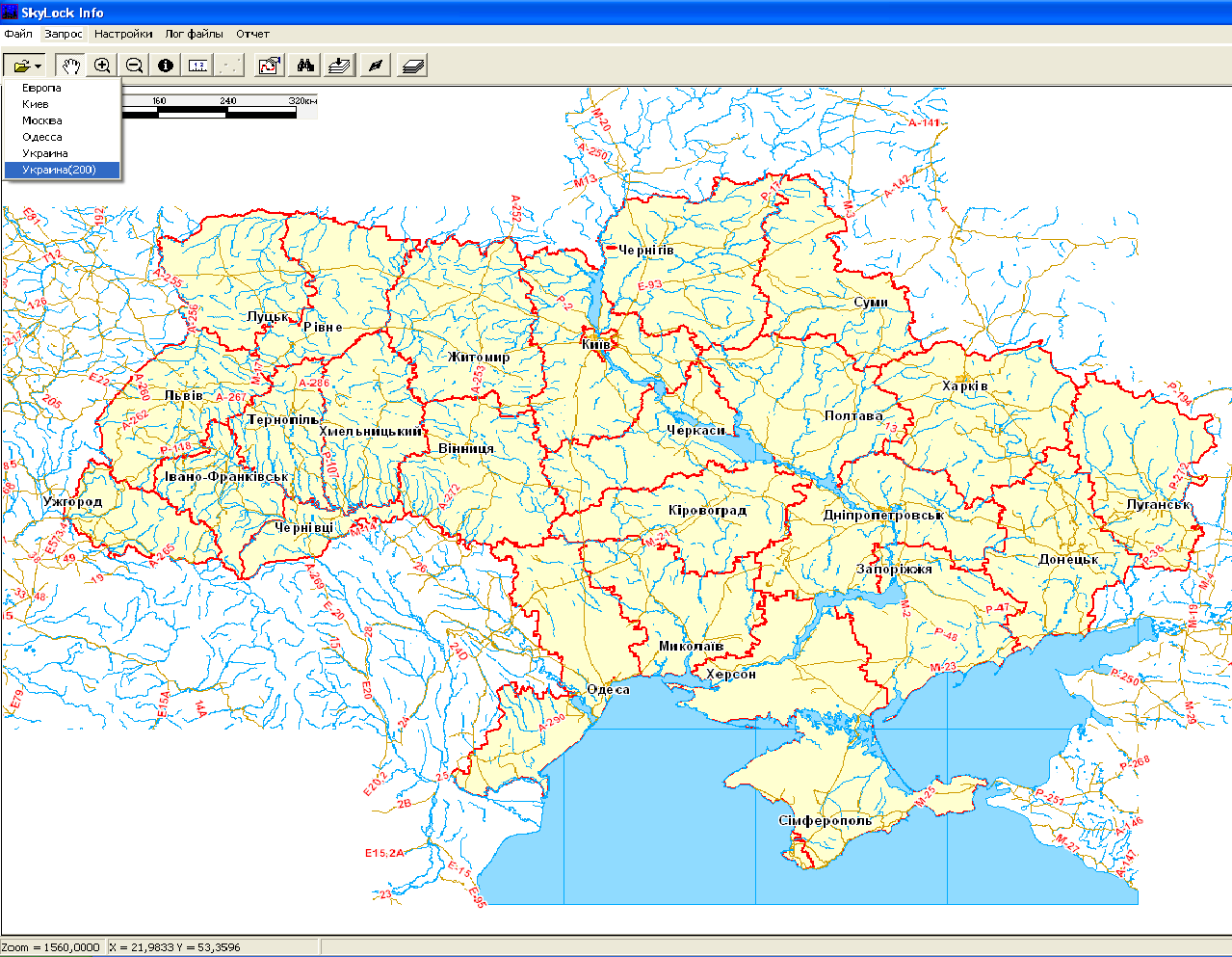Click the Полтава city label
Screen dimensions: 1232x957
pyautogui.click(x=853, y=415)
